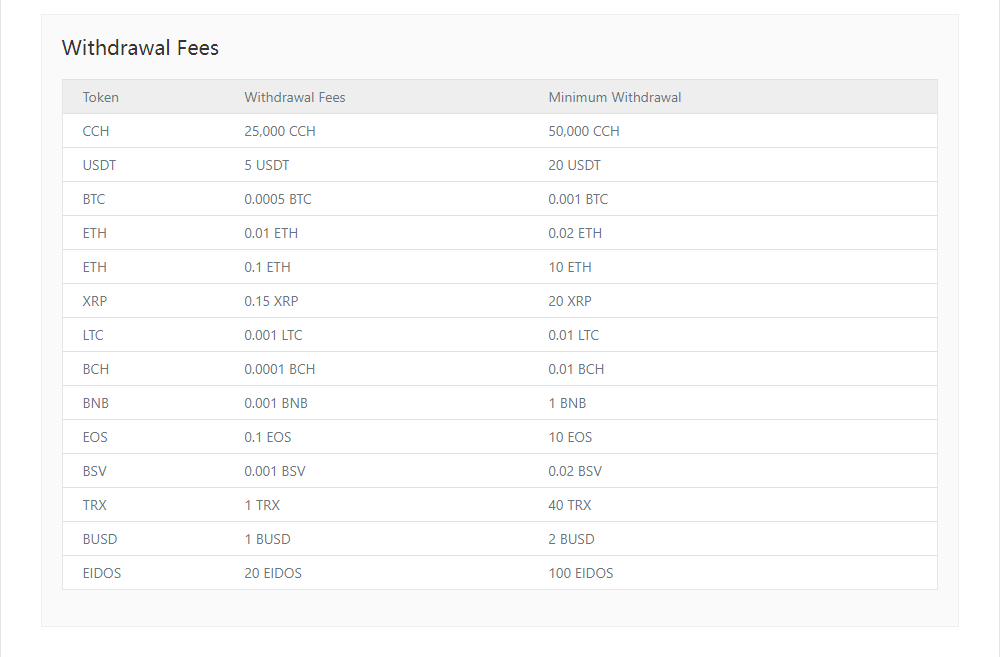Click the "5 USDT" fee cell

(x=267, y=165)
